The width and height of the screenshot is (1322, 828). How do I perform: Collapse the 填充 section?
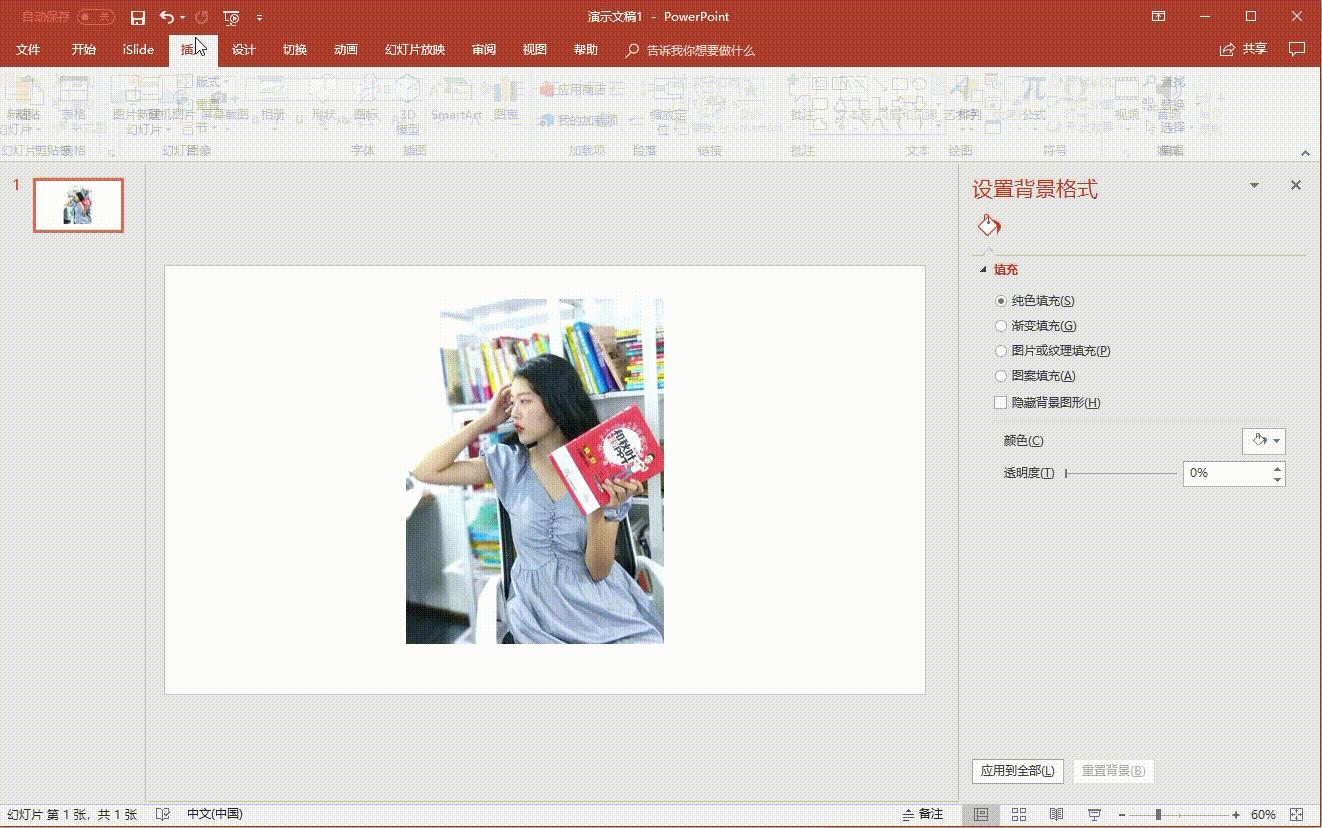tap(982, 269)
